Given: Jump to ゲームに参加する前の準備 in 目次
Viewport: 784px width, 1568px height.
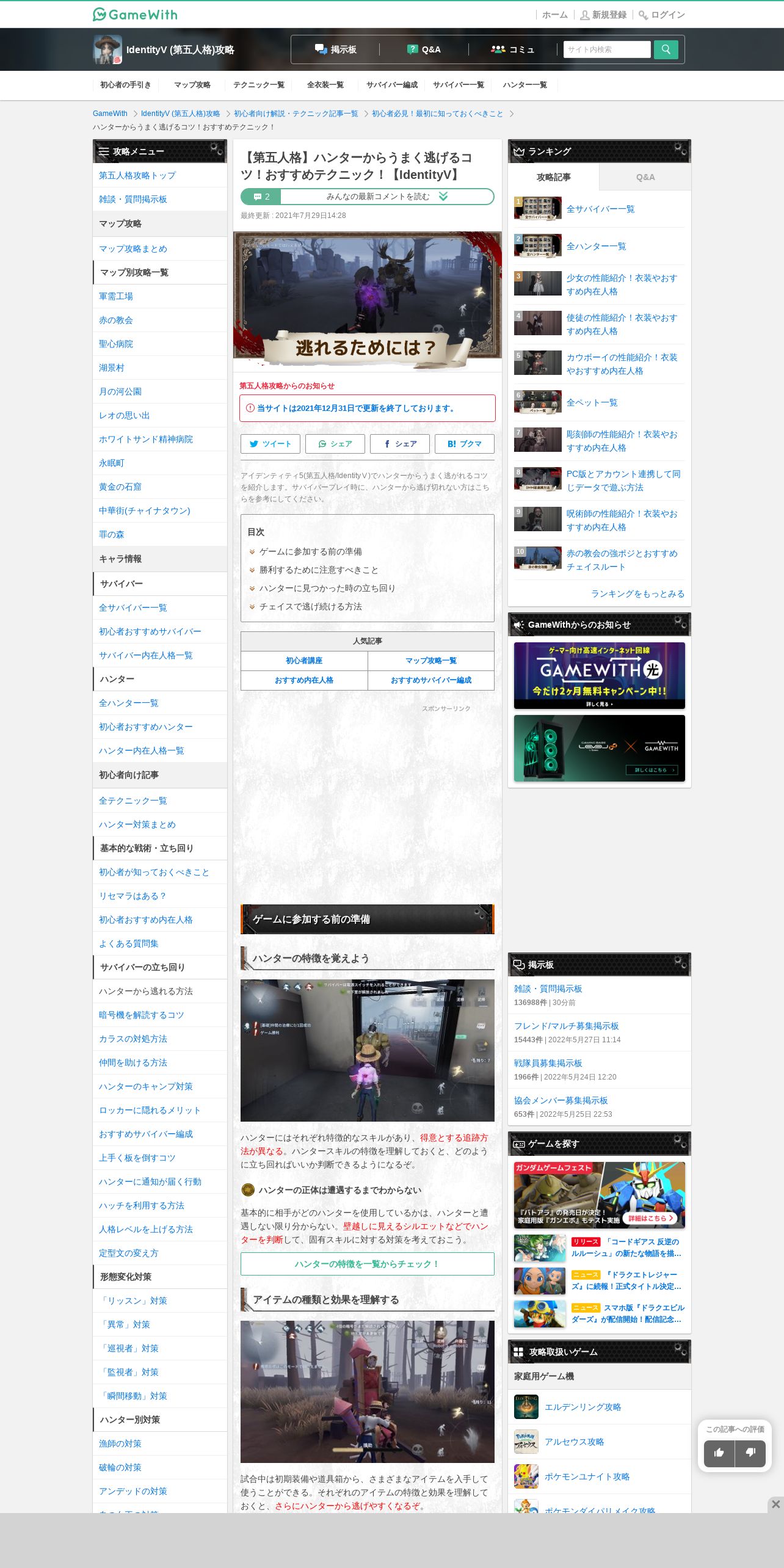Looking at the screenshot, I should click(x=310, y=551).
